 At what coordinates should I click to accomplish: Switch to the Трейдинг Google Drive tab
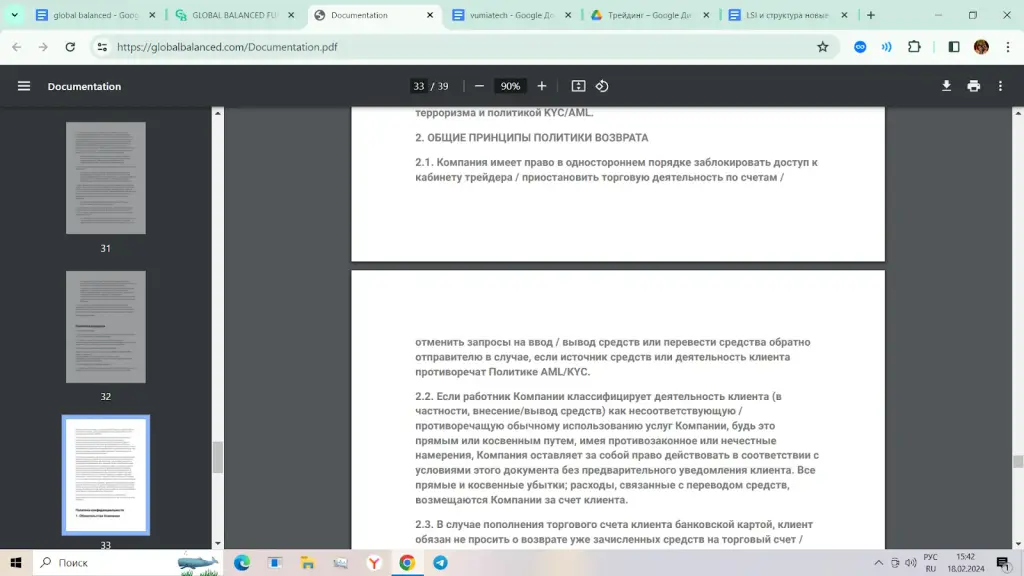click(650, 15)
